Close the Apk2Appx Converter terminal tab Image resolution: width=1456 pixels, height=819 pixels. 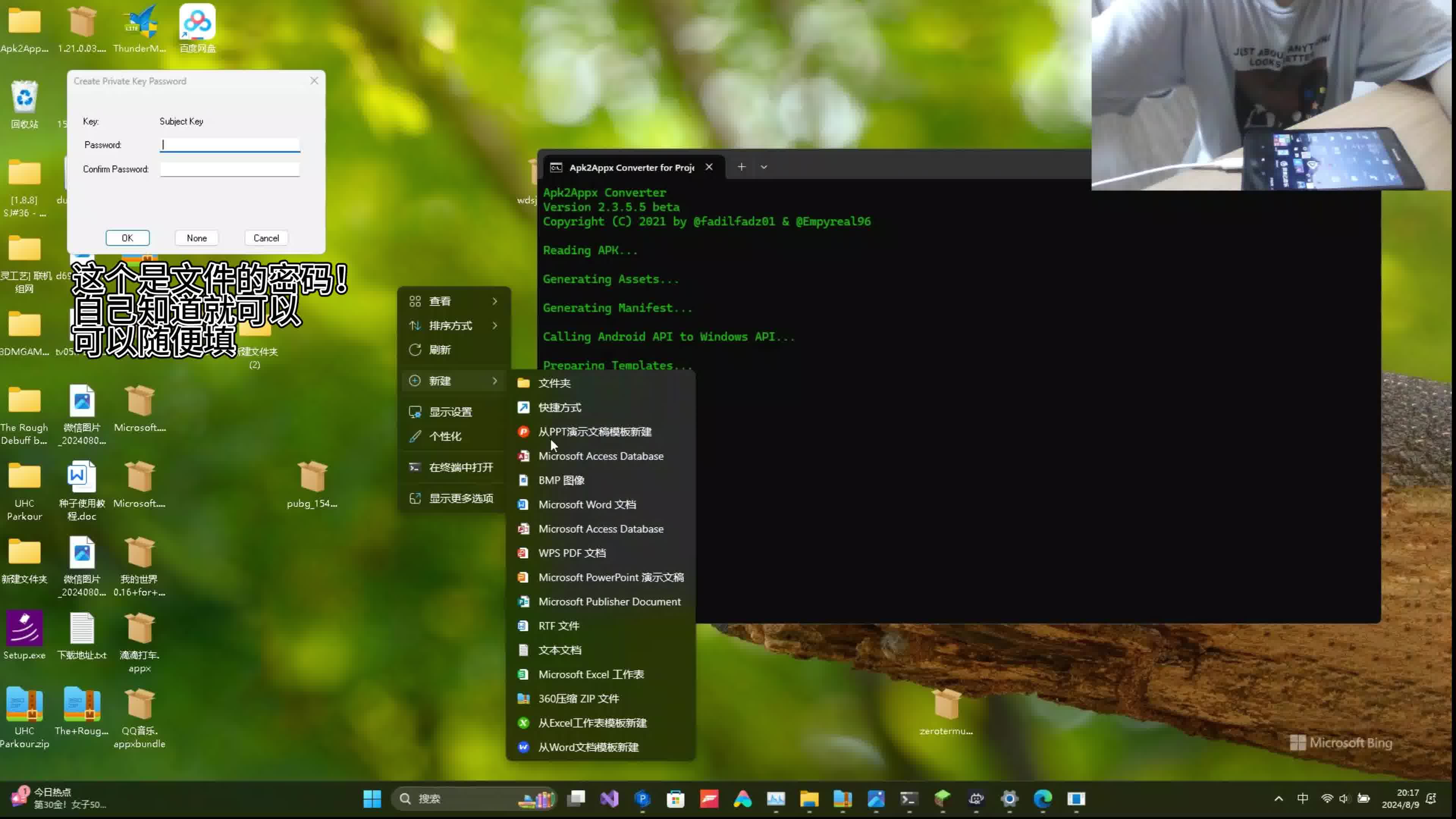(709, 167)
